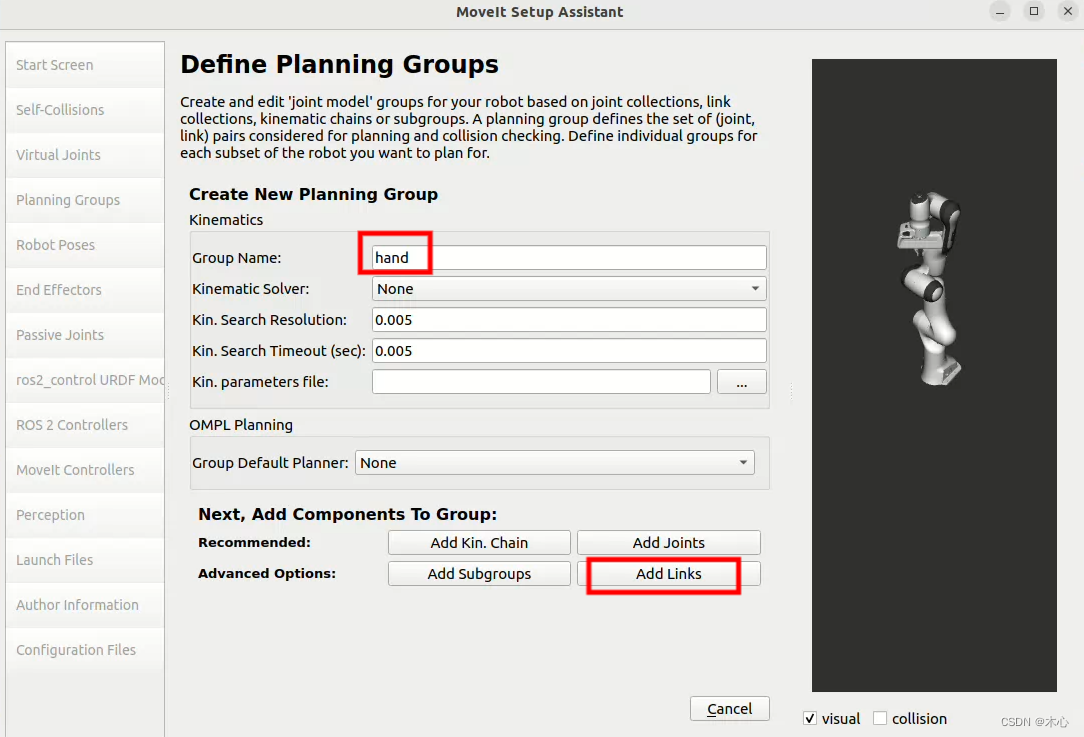Close the MoveIt Setup Assistant window
1084x737 pixels.
[1067, 12]
